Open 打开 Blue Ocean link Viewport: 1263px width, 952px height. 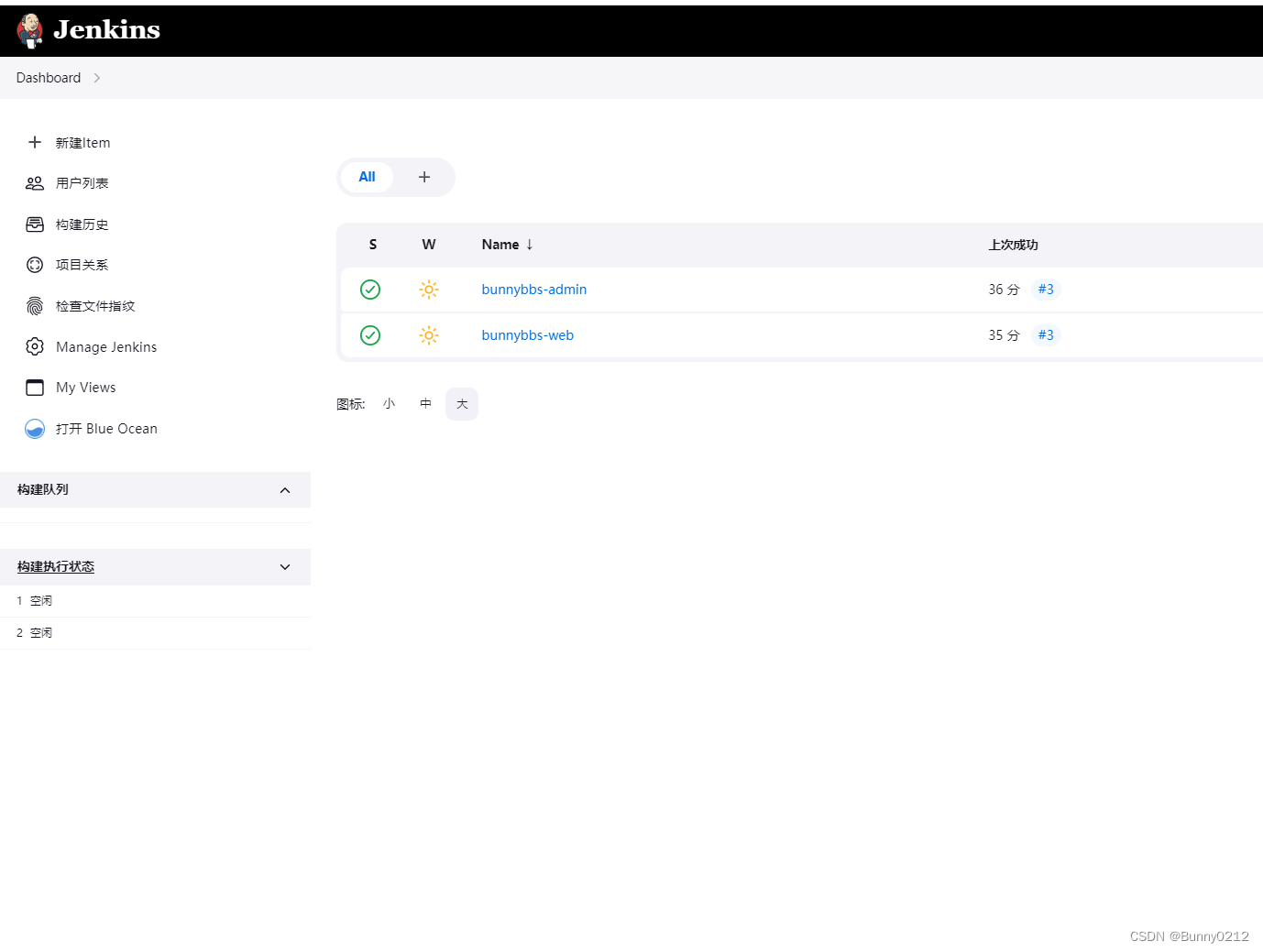point(106,429)
